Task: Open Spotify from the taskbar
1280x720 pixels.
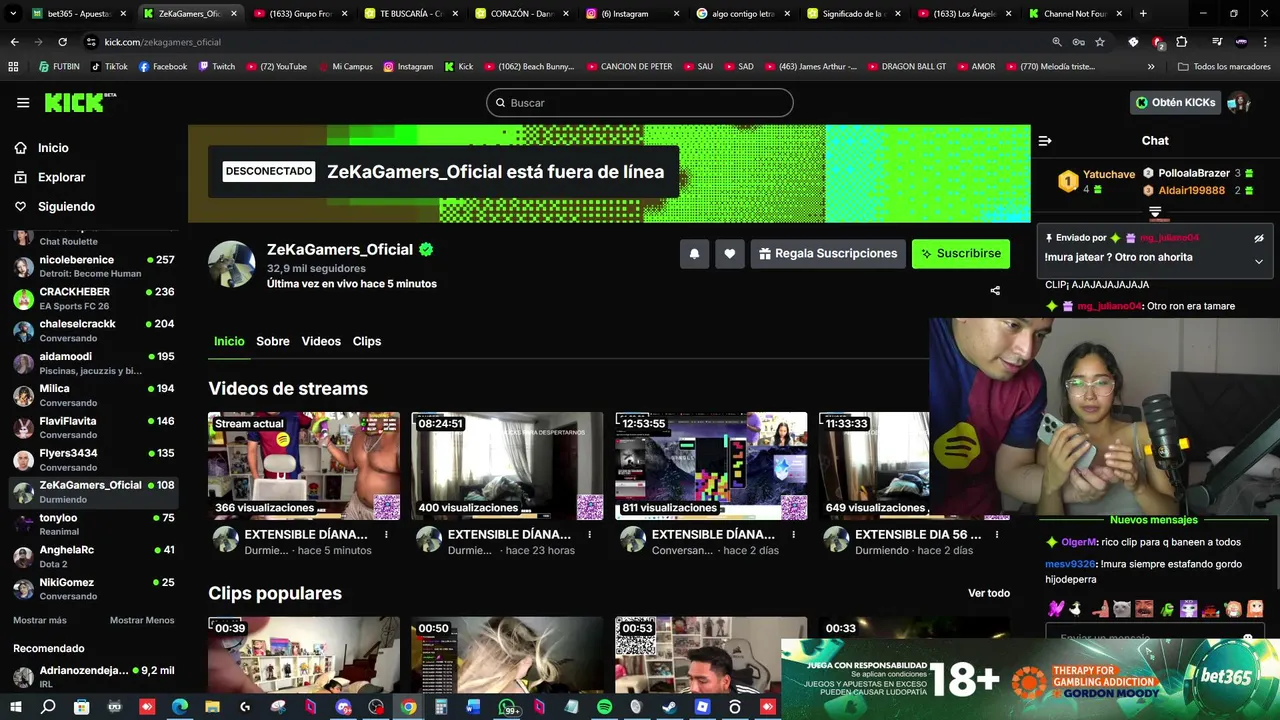Action: click(605, 707)
